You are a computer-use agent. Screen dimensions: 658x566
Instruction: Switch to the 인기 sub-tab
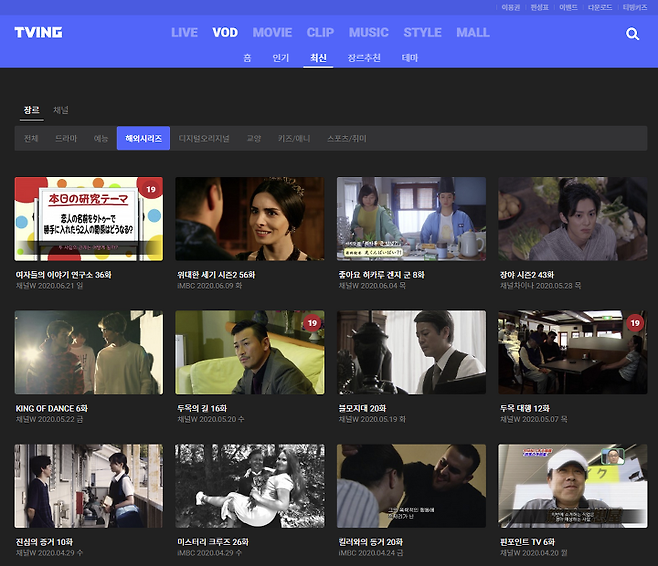280,58
